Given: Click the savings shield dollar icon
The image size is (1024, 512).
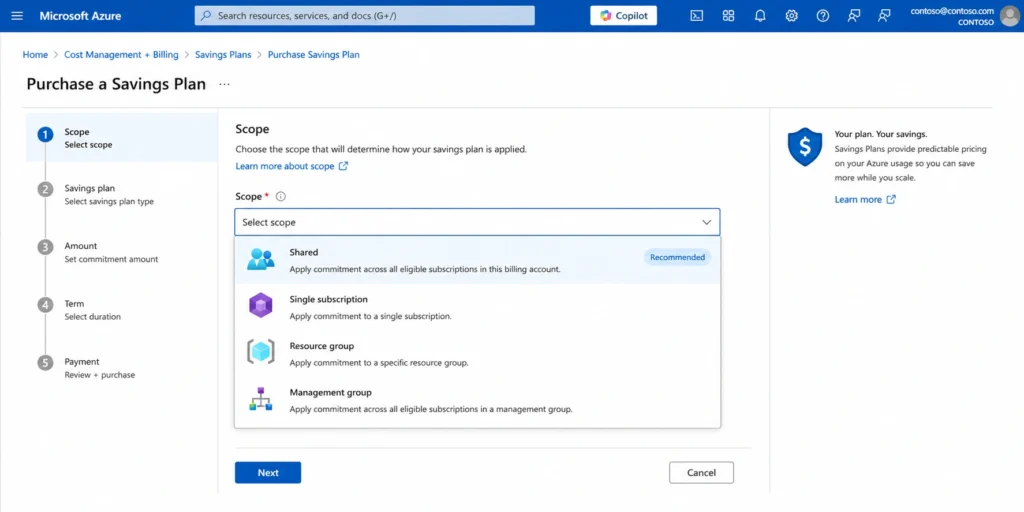Looking at the screenshot, I should (805, 147).
